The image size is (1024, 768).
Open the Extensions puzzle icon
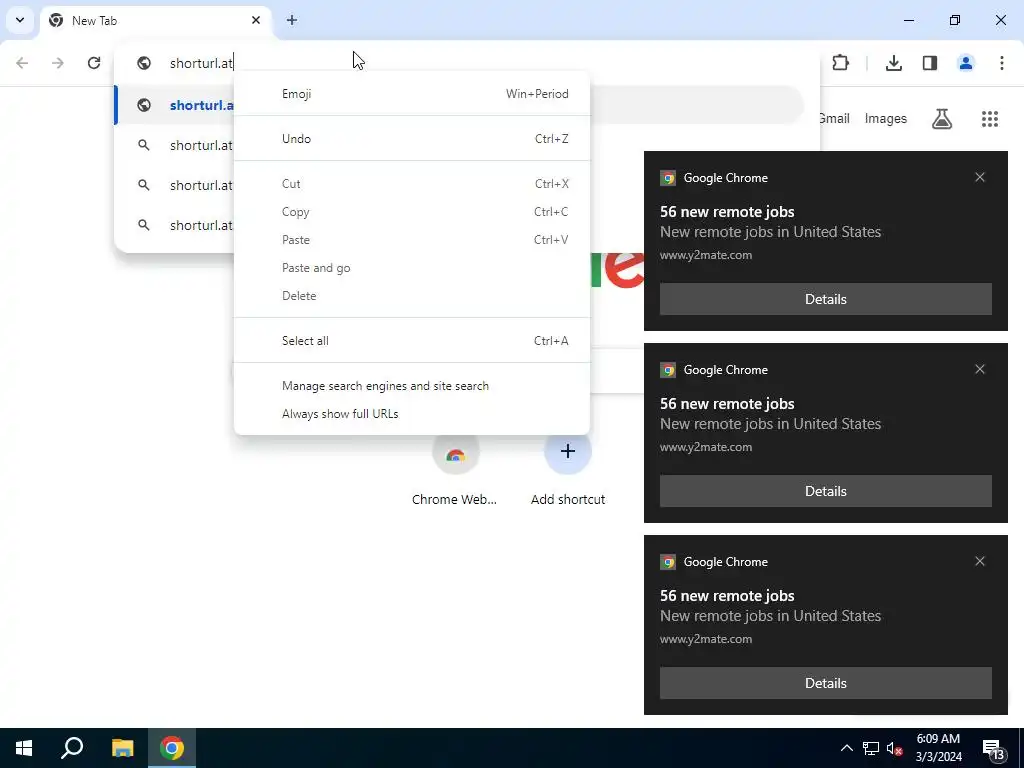[x=840, y=63]
